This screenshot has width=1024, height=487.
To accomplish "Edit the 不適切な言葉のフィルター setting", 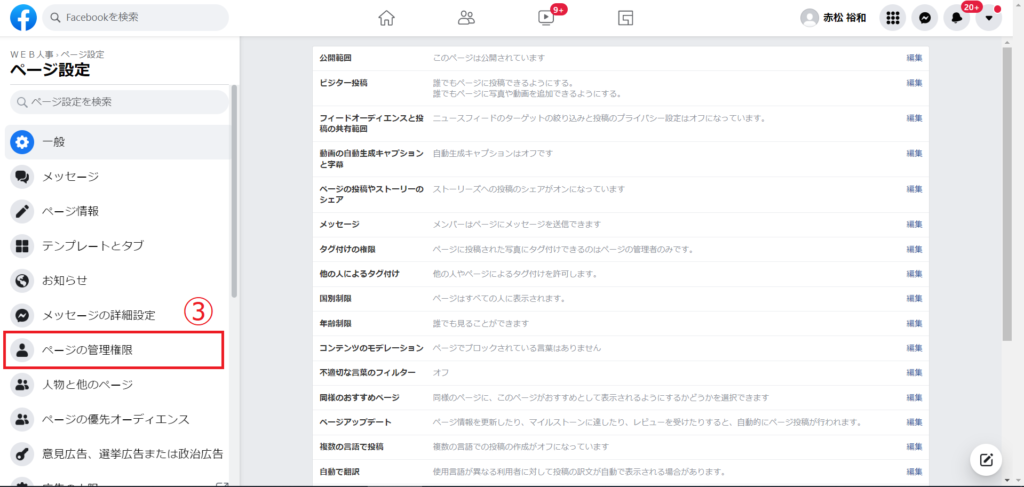I will click(x=914, y=372).
